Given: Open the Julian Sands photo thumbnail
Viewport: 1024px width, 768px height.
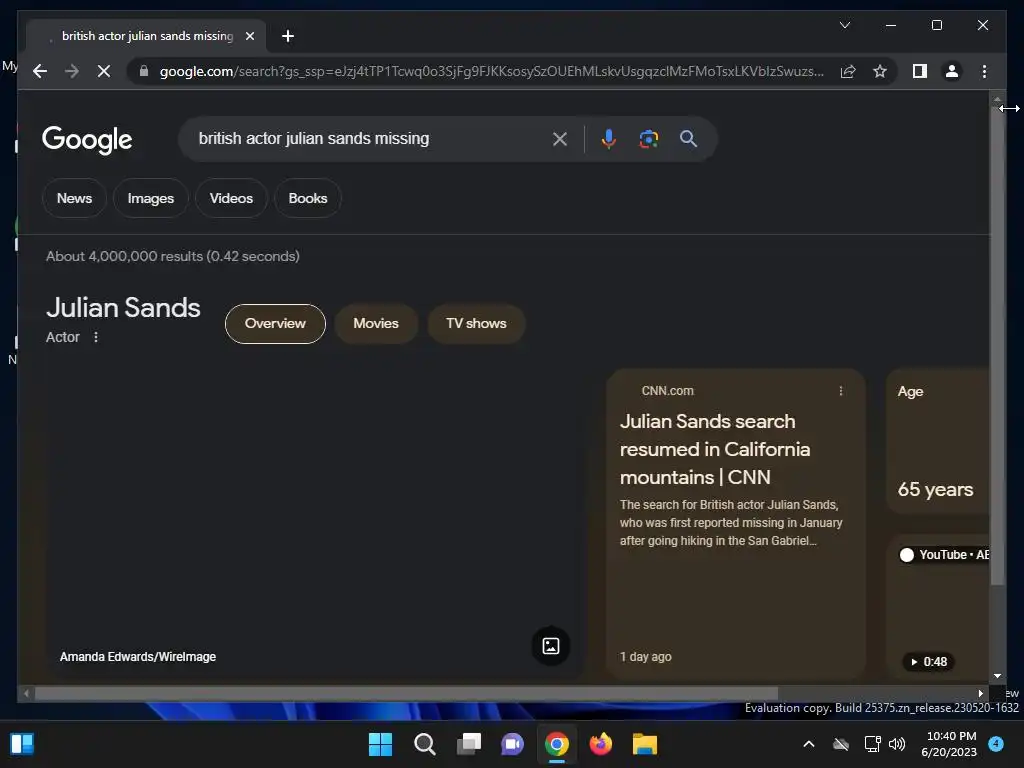Looking at the screenshot, I should [314, 524].
